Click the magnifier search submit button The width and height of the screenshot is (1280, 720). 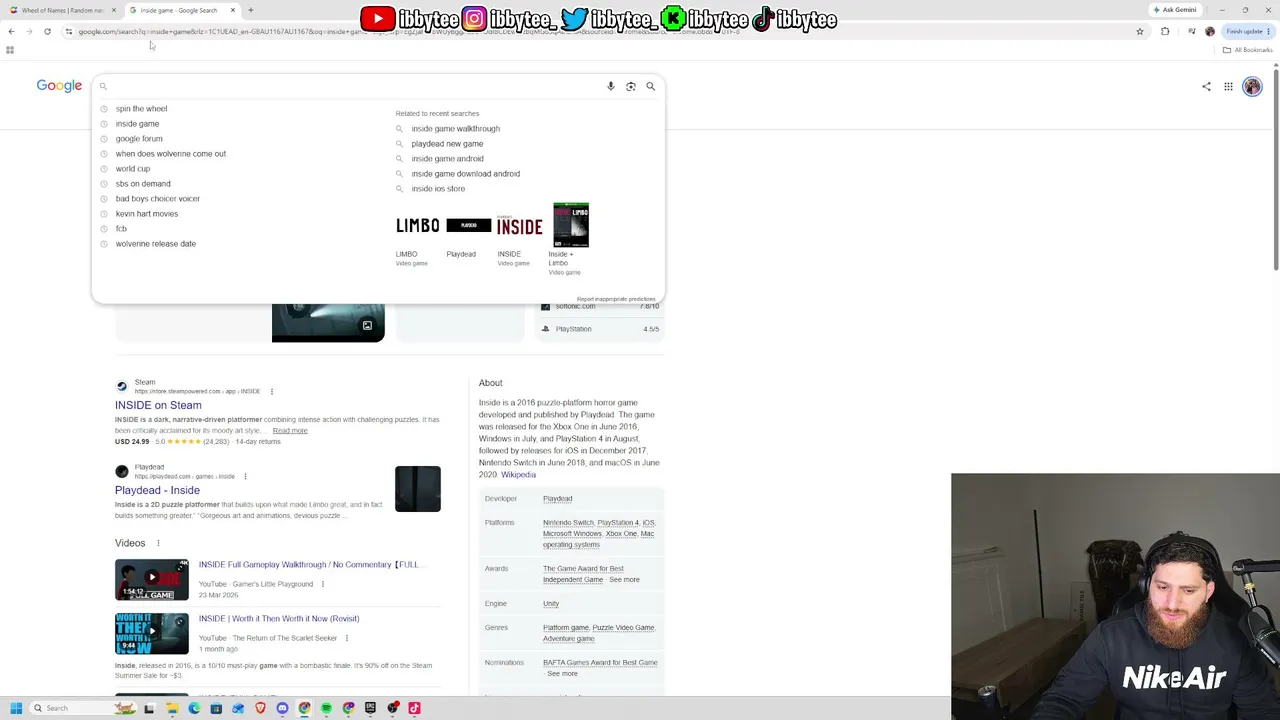[651, 86]
